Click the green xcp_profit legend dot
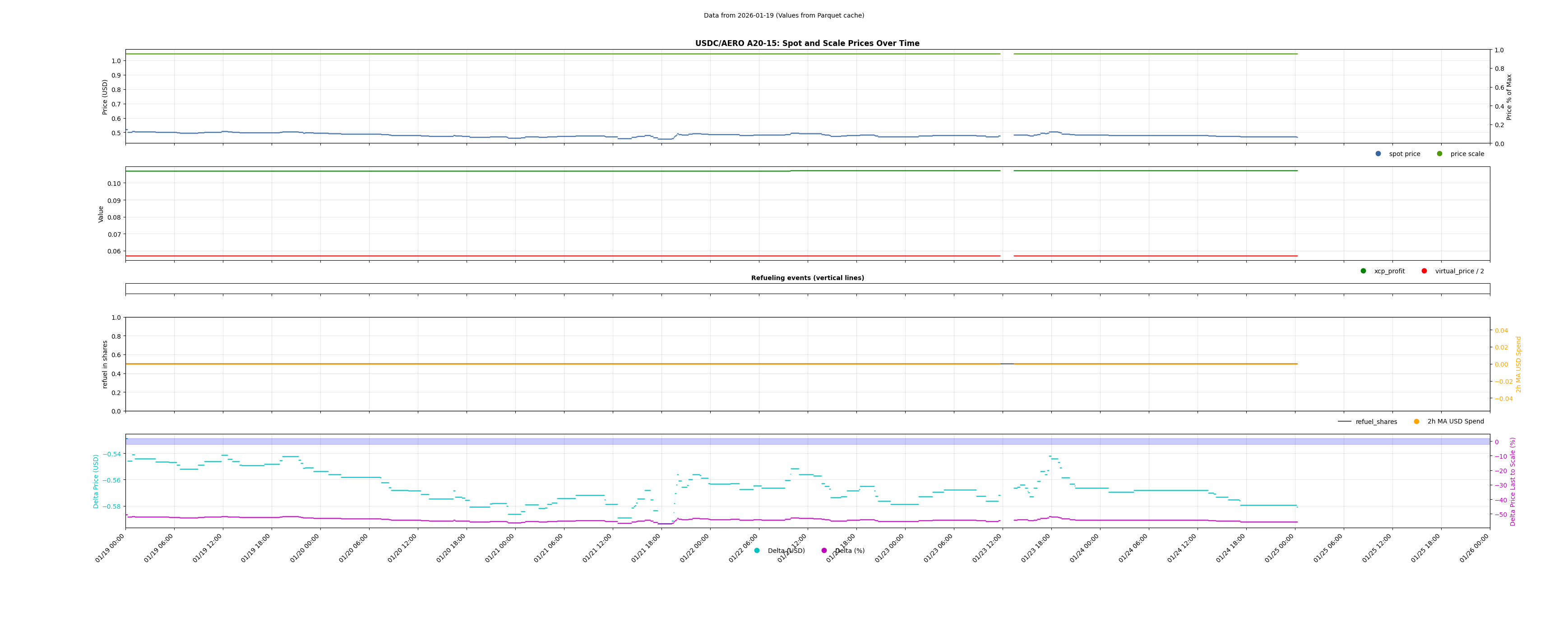The height and width of the screenshot is (621, 1568). [1364, 271]
